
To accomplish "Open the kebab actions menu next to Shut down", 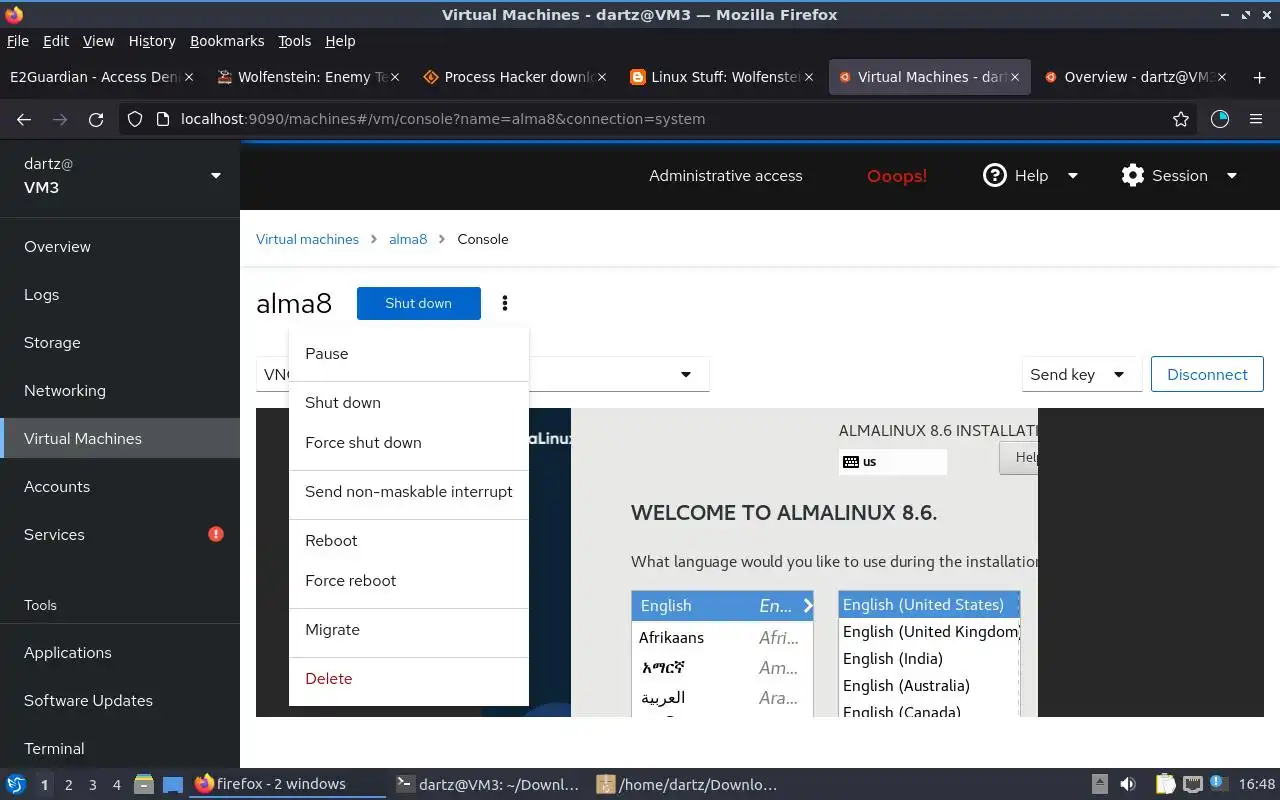I will pos(505,303).
